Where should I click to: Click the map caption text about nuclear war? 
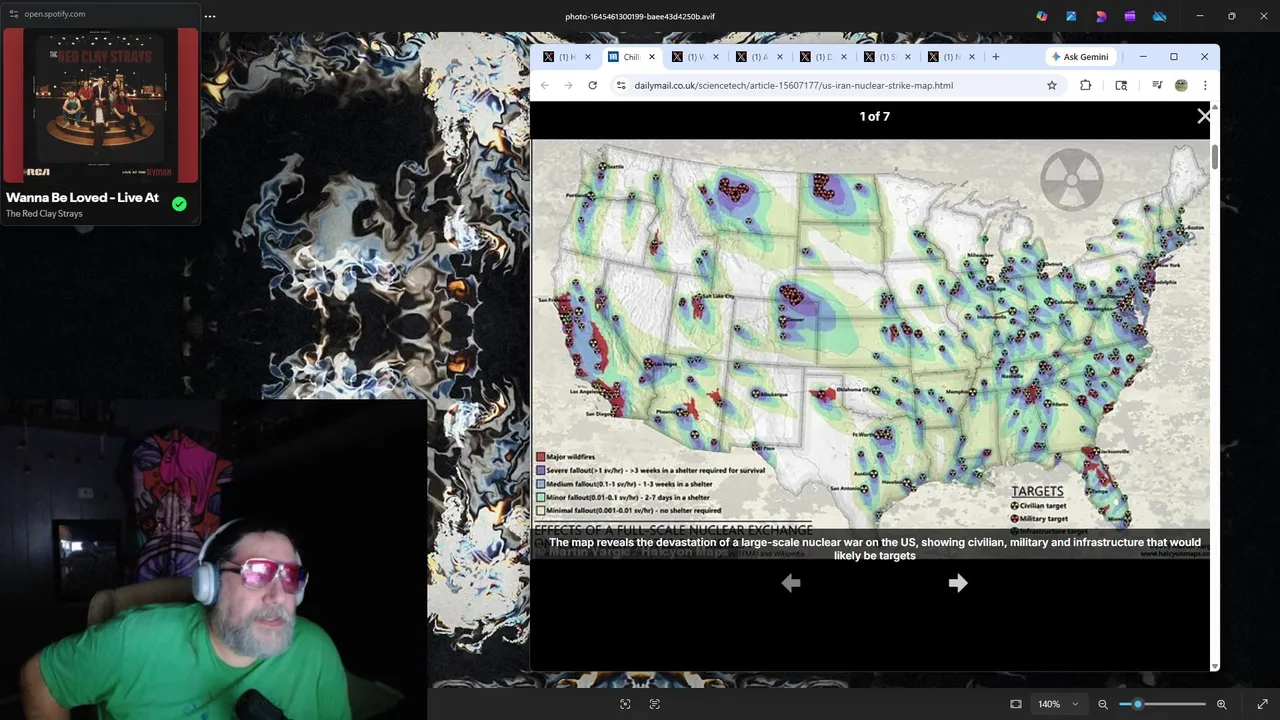(x=874, y=549)
